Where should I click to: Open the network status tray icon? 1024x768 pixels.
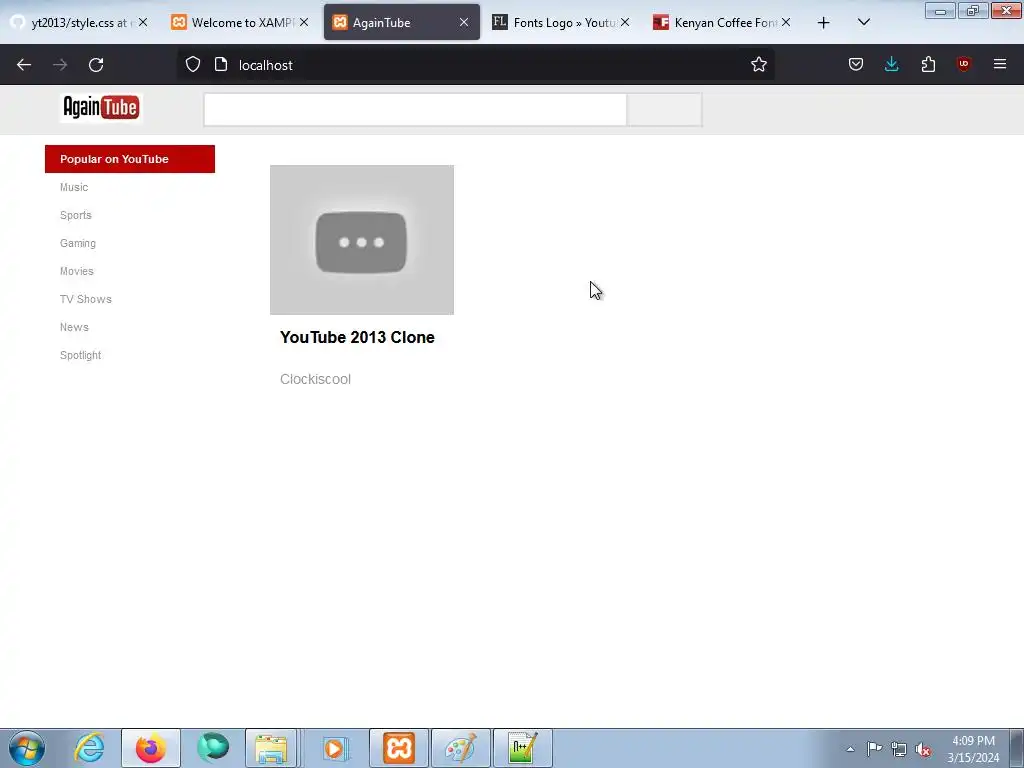click(x=899, y=750)
